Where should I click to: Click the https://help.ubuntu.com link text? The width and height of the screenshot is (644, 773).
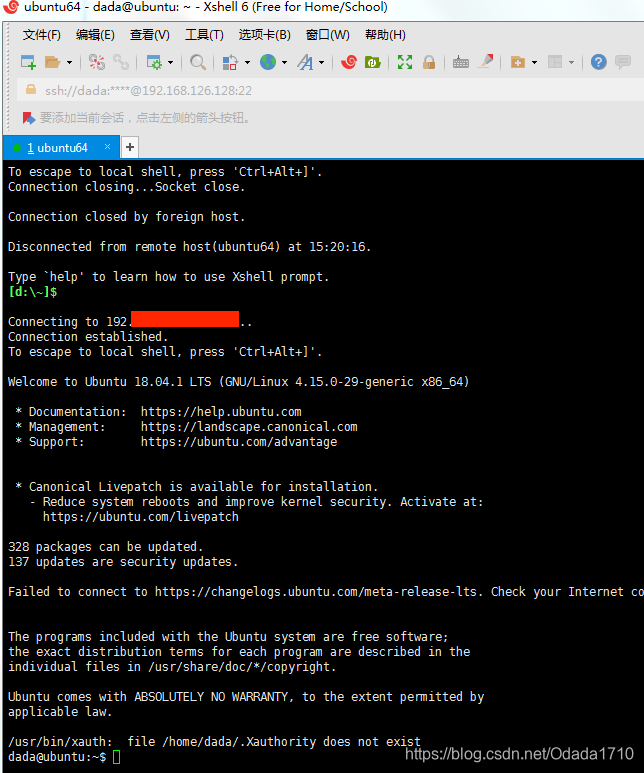pos(221,412)
